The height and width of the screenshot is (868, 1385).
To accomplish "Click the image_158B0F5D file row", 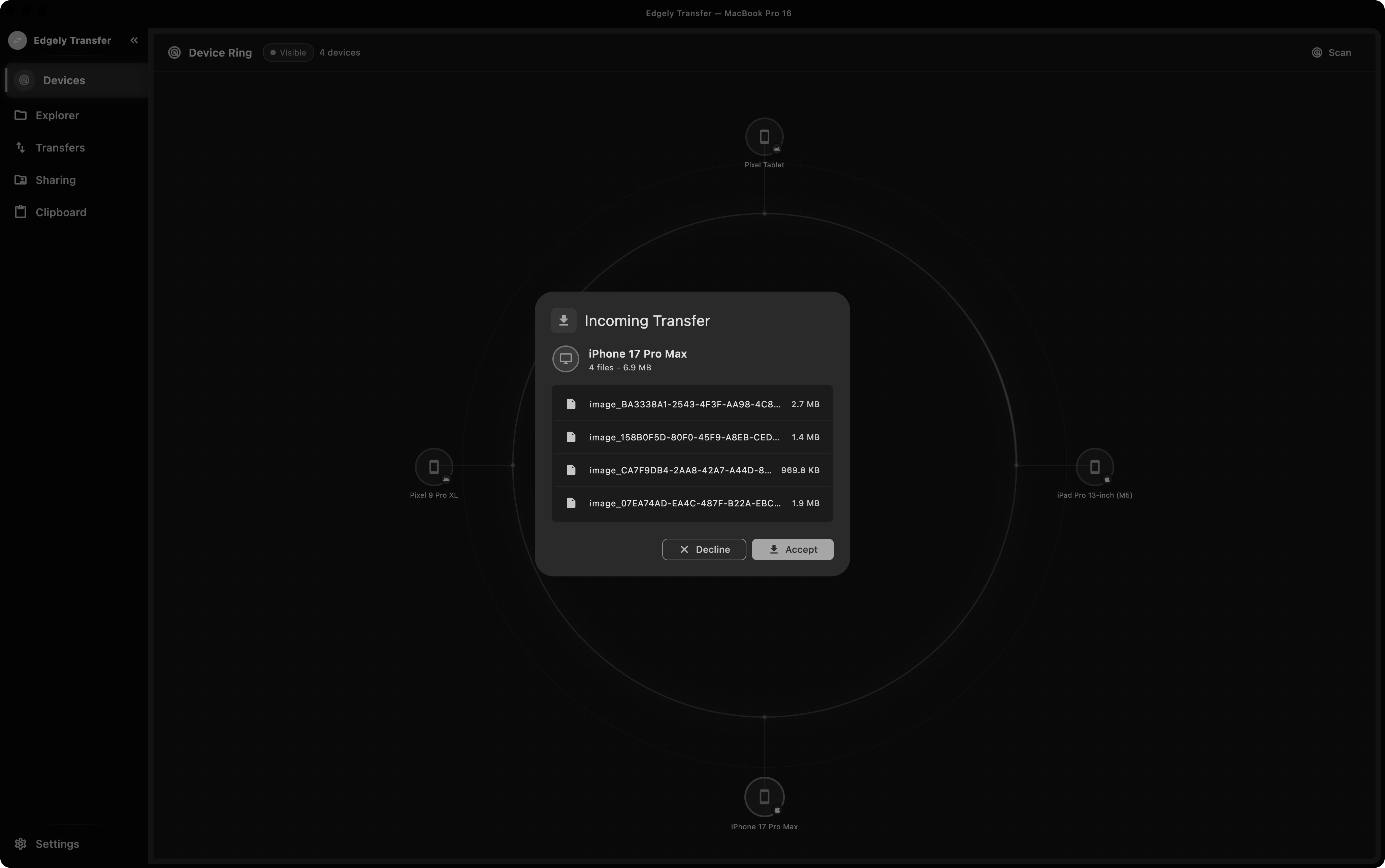I will click(692, 437).
